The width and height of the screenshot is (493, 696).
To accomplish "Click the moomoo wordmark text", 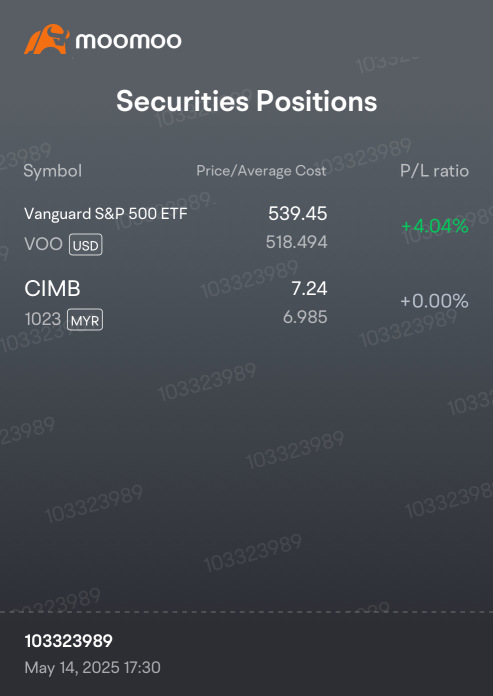I will 129,41.
